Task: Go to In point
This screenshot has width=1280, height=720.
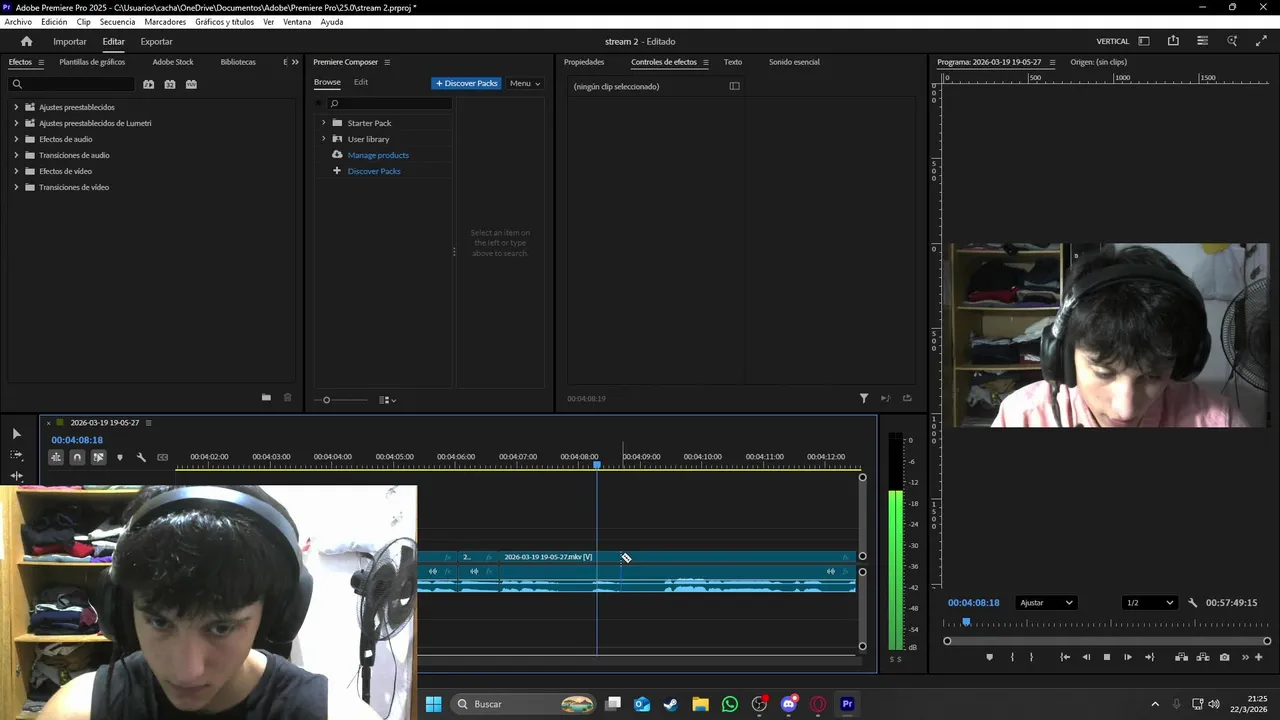Action: tap(1065, 657)
